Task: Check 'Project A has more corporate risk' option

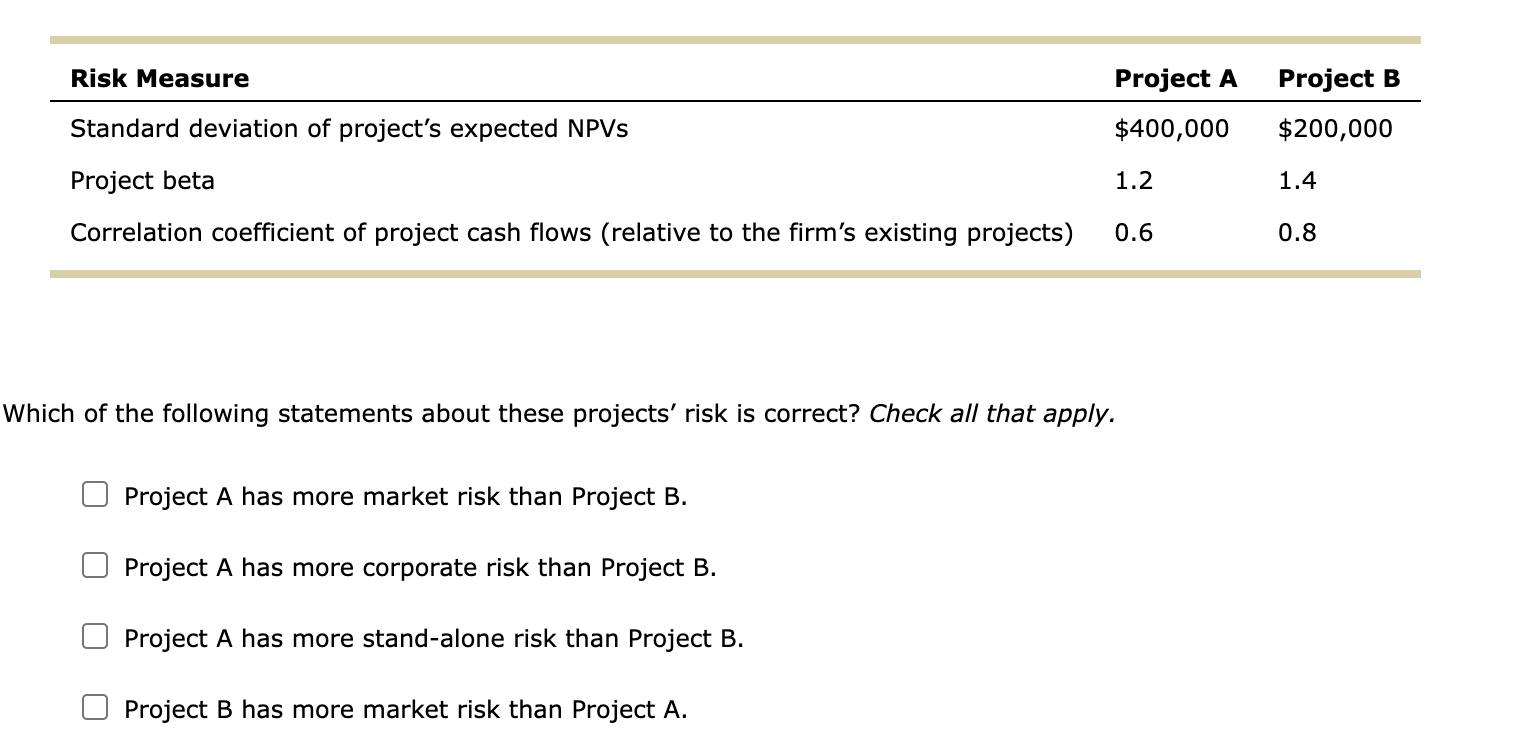Action: tap(95, 565)
